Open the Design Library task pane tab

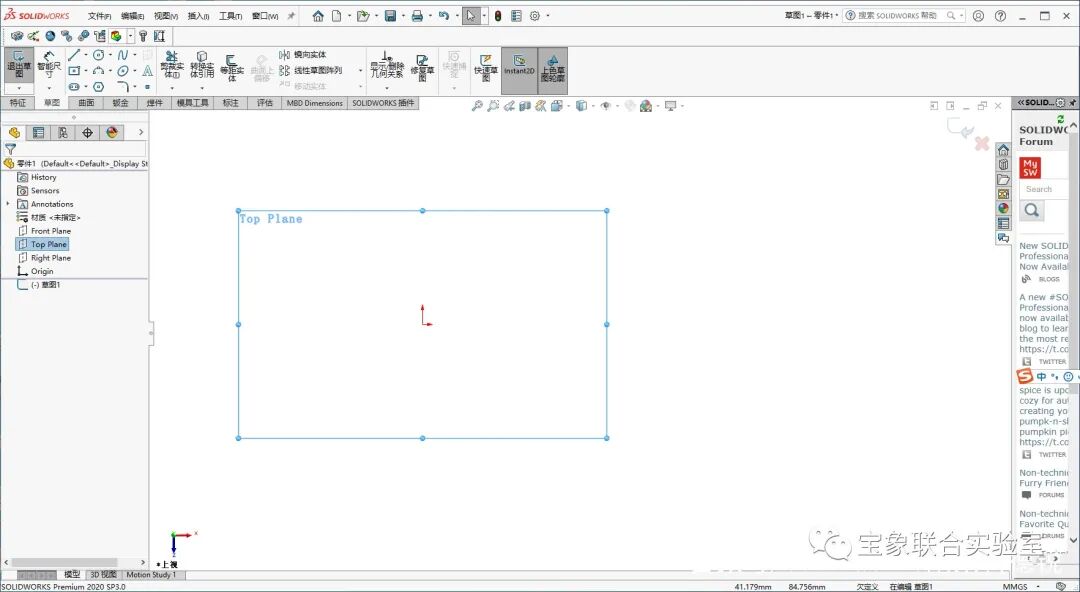coord(1004,165)
